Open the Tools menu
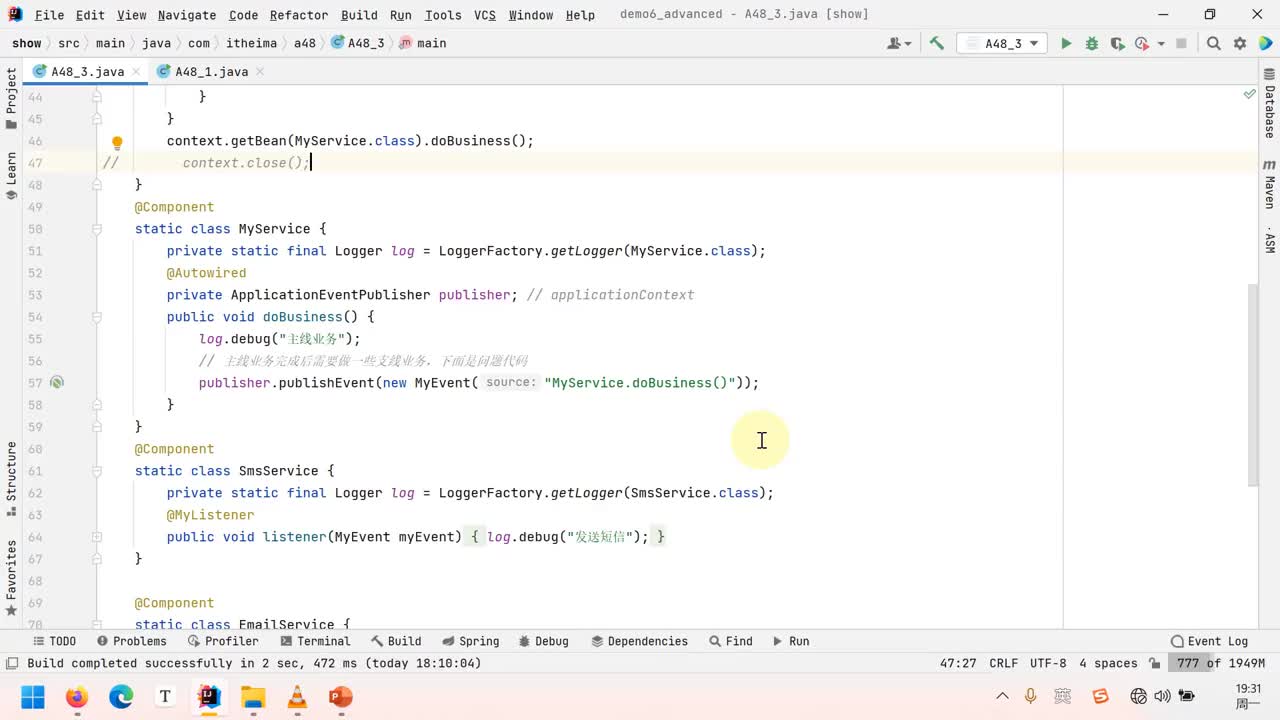The image size is (1280, 720). (443, 15)
